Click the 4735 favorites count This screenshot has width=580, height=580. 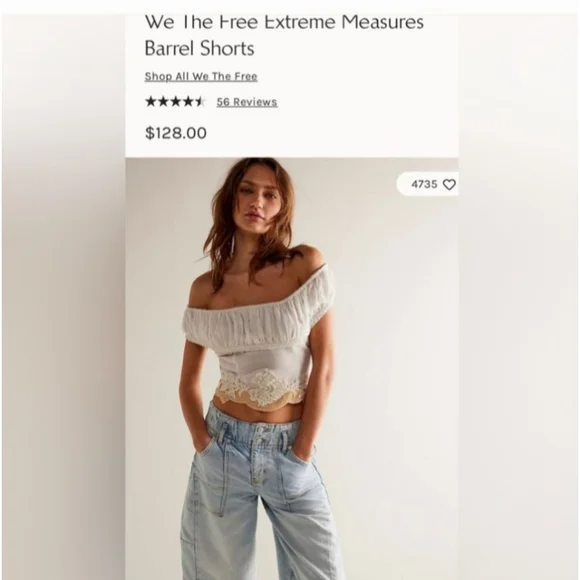point(424,184)
